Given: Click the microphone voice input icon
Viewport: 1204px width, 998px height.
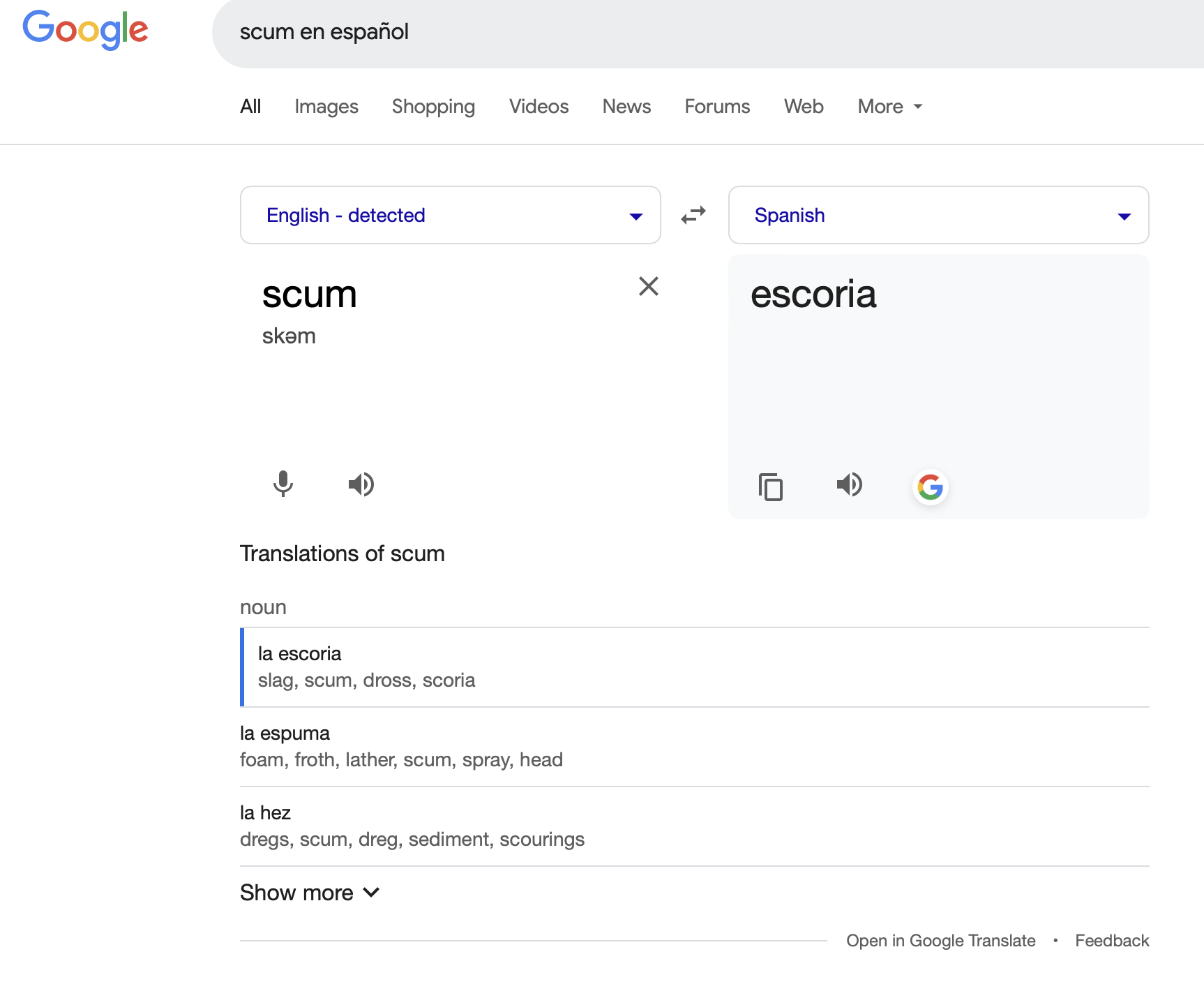Looking at the screenshot, I should 283,484.
